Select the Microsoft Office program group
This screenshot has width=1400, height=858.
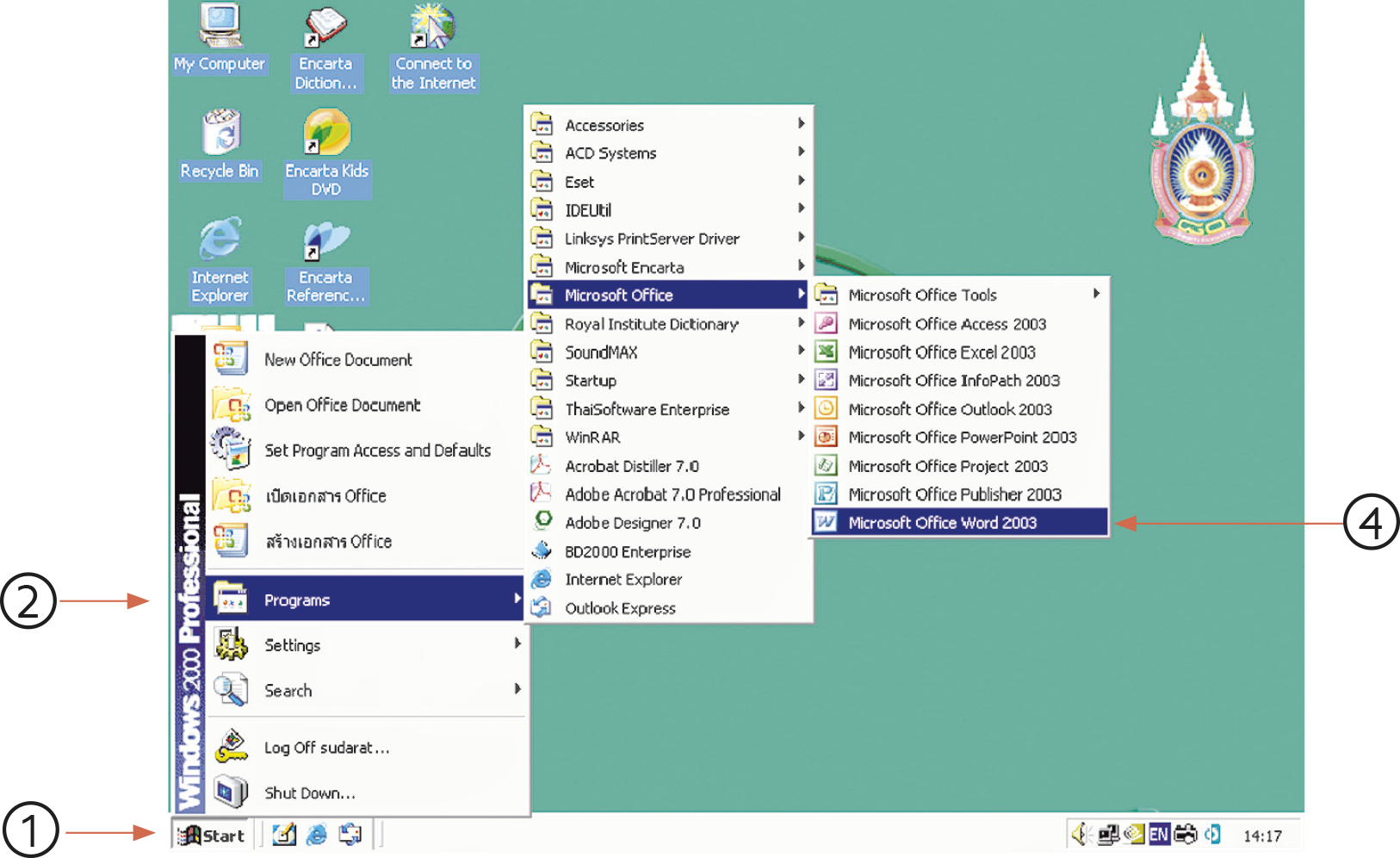[668, 295]
